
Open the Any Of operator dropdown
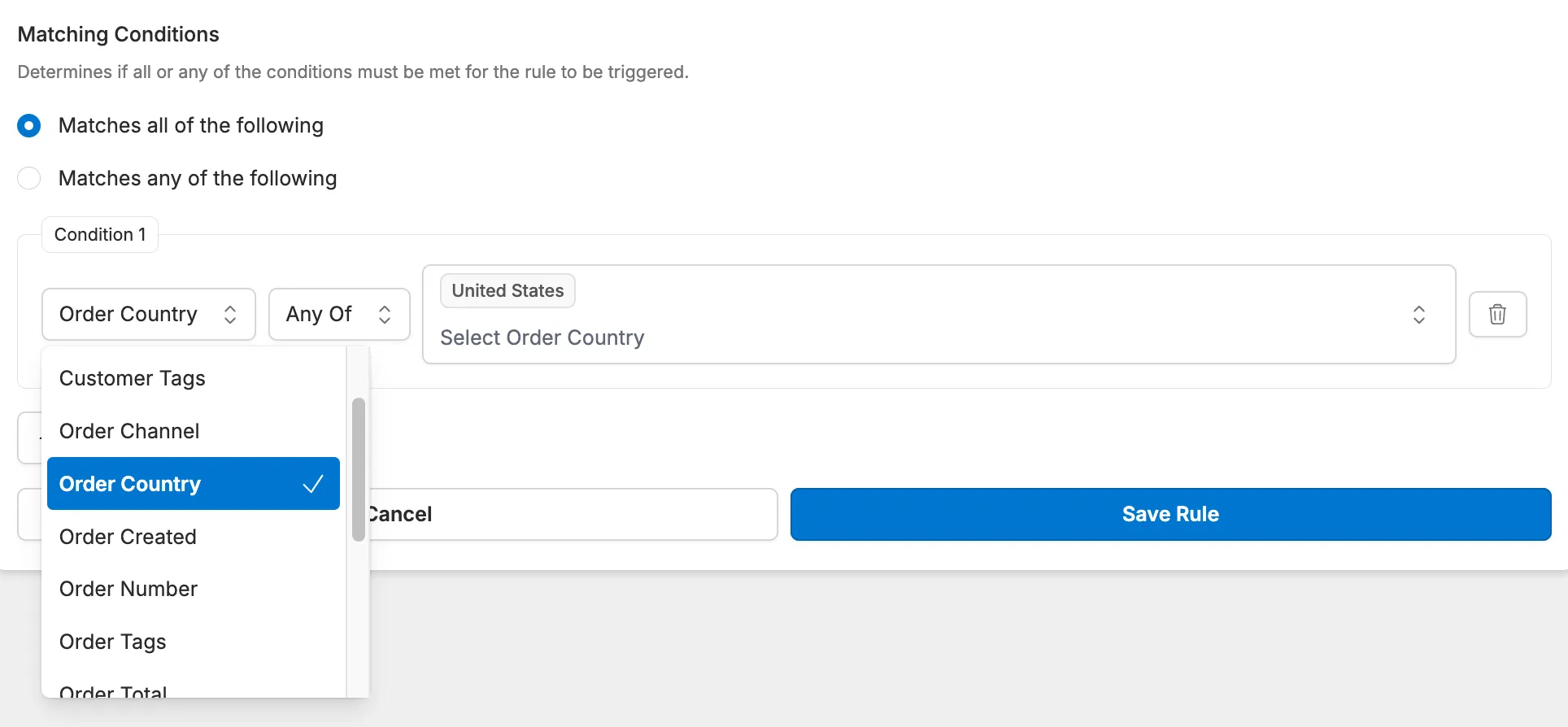pyautogui.click(x=320, y=314)
